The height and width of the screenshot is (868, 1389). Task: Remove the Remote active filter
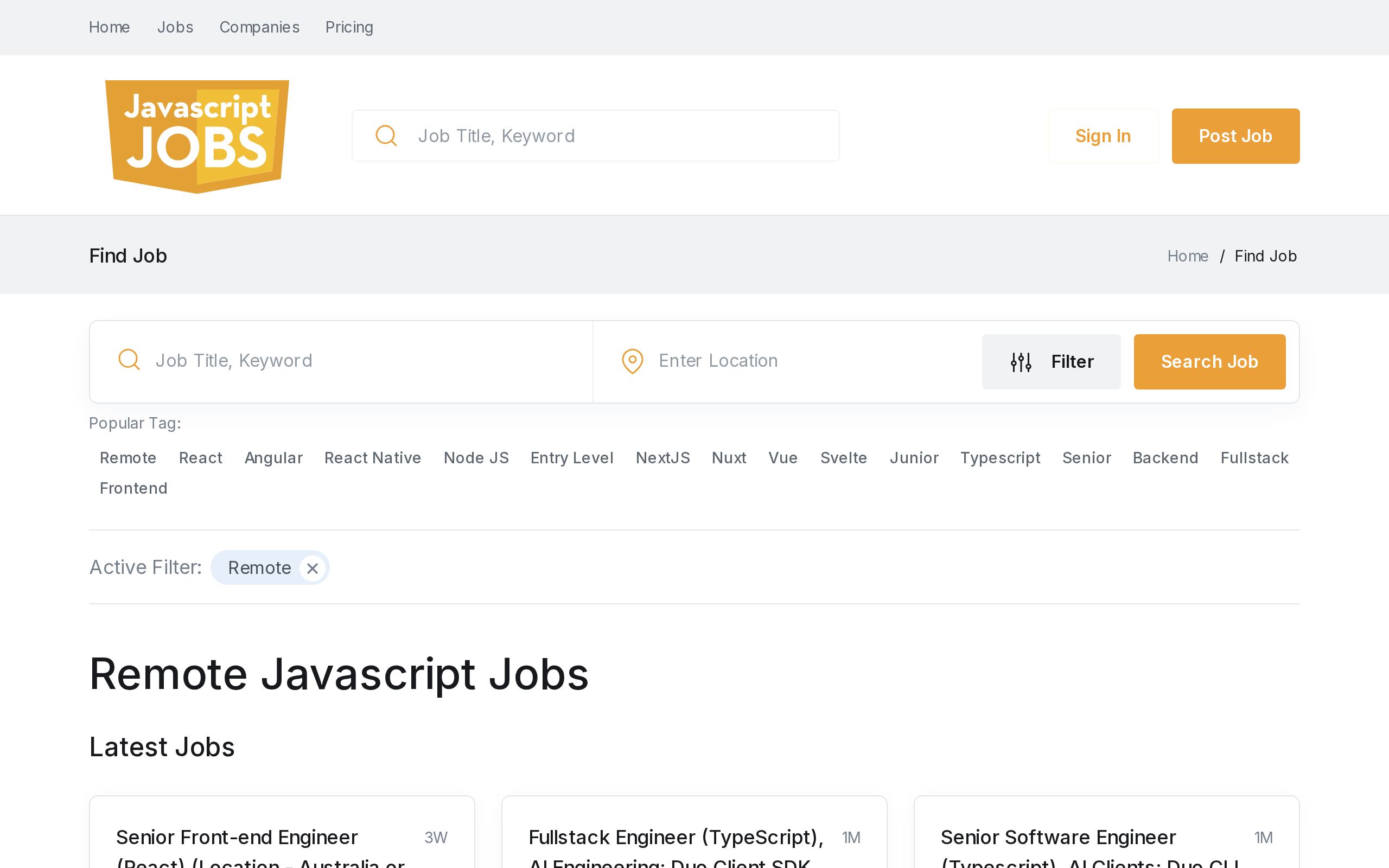312,569
